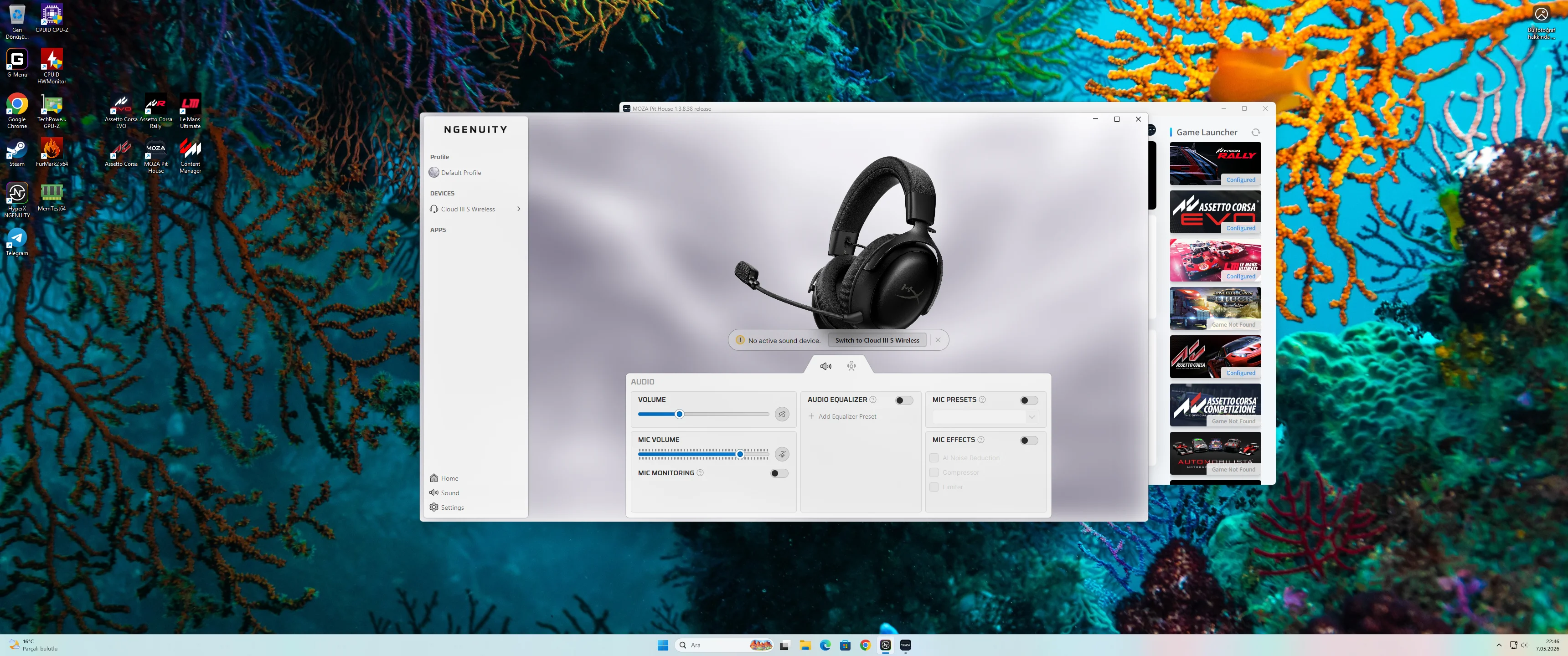Select Default Profile in NGENUITY sidebar
The height and width of the screenshot is (656, 1568).
point(455,173)
